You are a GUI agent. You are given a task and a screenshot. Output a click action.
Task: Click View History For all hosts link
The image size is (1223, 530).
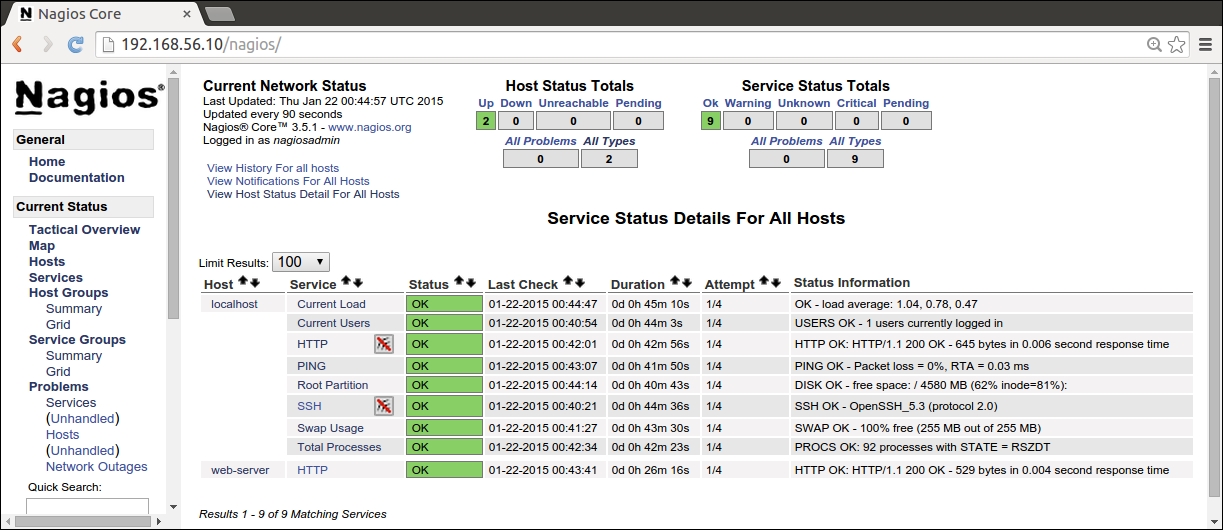(x=272, y=168)
